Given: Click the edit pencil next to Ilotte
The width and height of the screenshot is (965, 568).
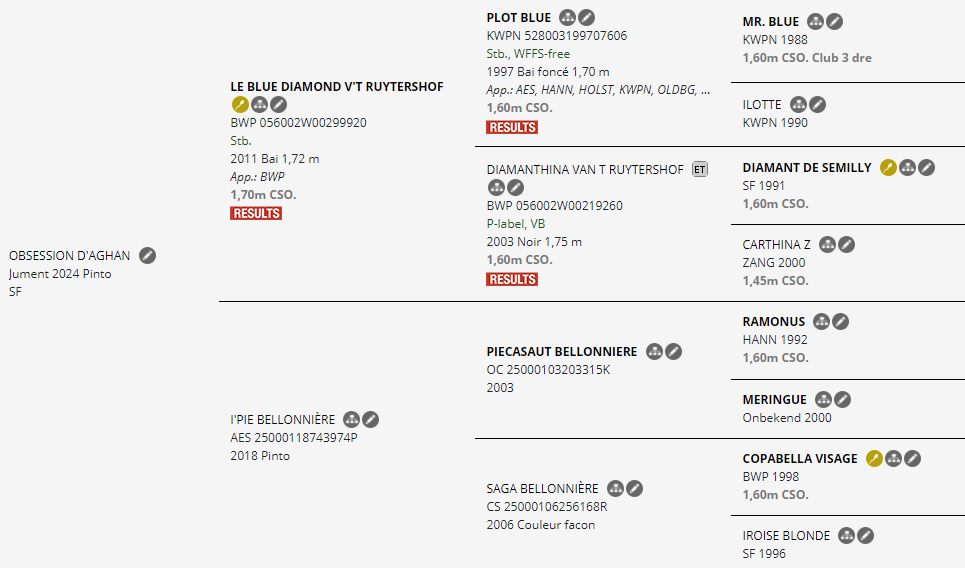Looking at the screenshot, I should (817, 105).
